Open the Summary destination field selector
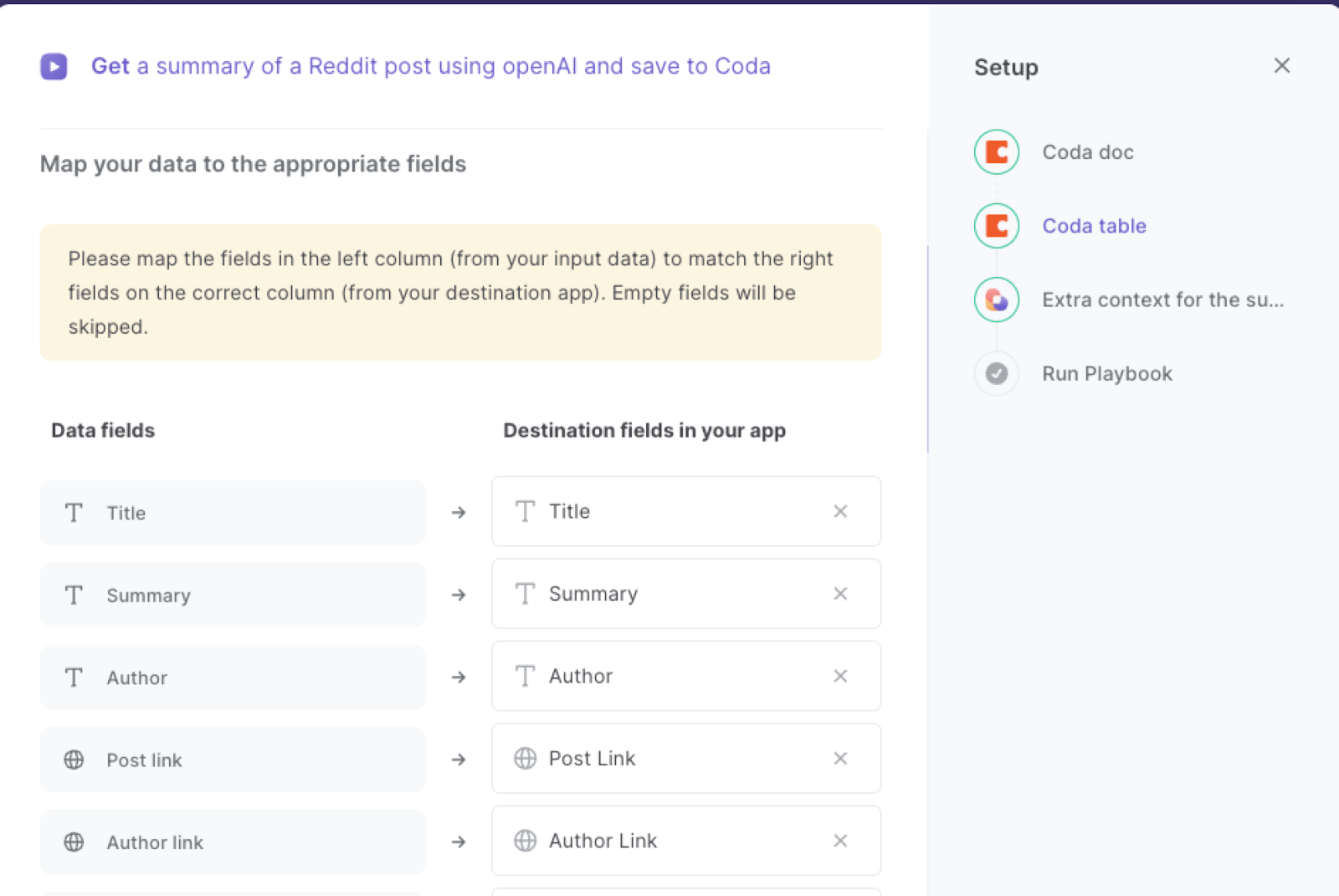The image size is (1339, 896). (x=661, y=594)
